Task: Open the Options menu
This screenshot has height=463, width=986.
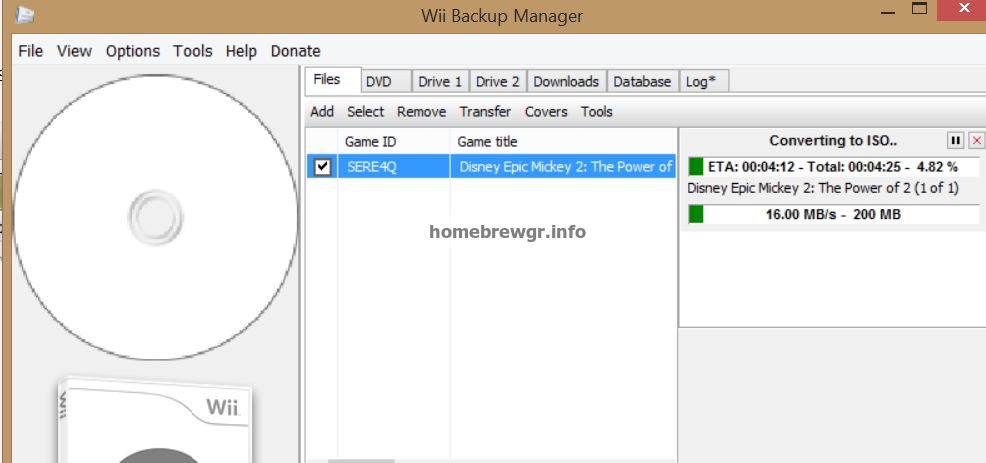Action: 133,51
